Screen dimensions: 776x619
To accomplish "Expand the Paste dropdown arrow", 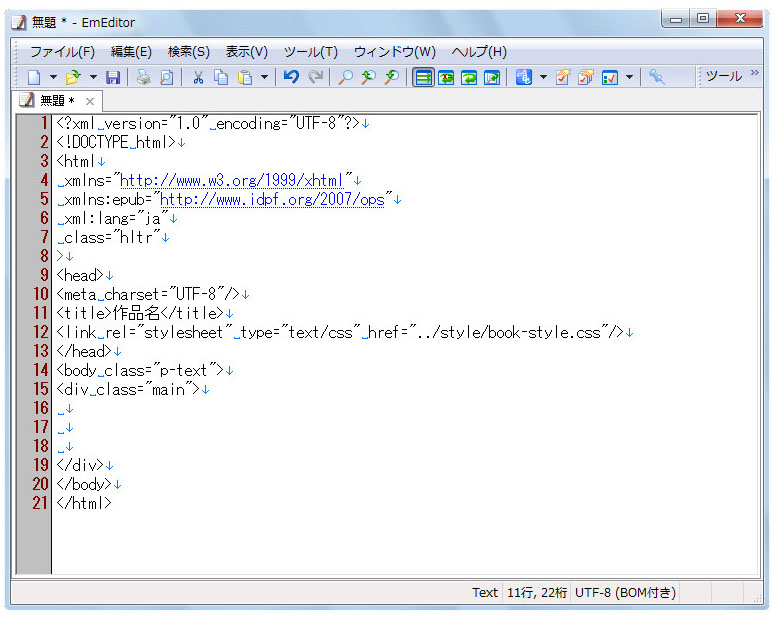I will [x=264, y=77].
